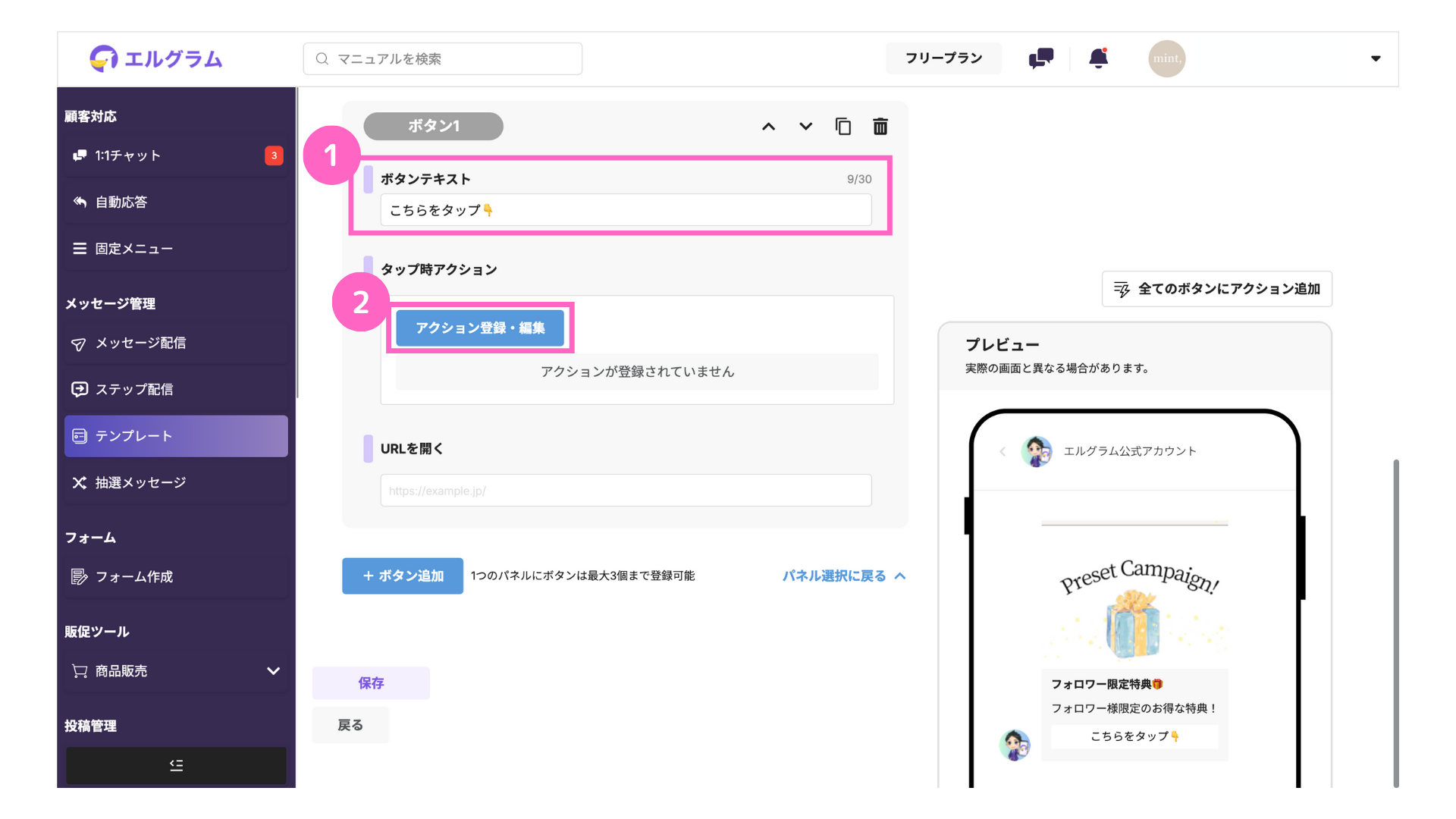
Task: Click the sidebar scrollbar
Action: (297, 243)
